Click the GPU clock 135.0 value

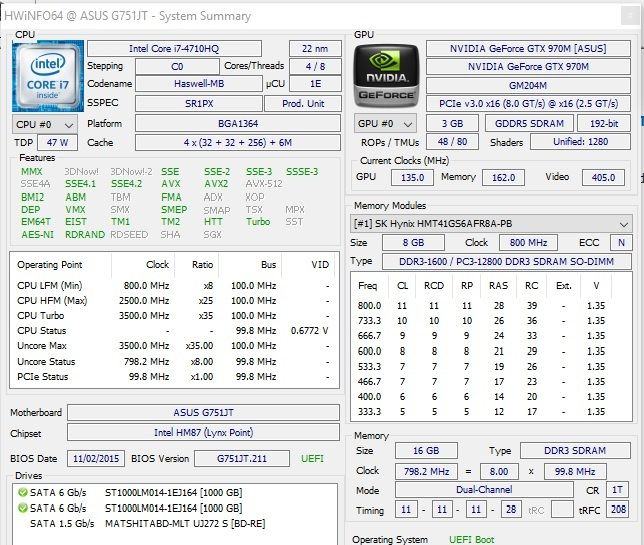[x=412, y=177]
